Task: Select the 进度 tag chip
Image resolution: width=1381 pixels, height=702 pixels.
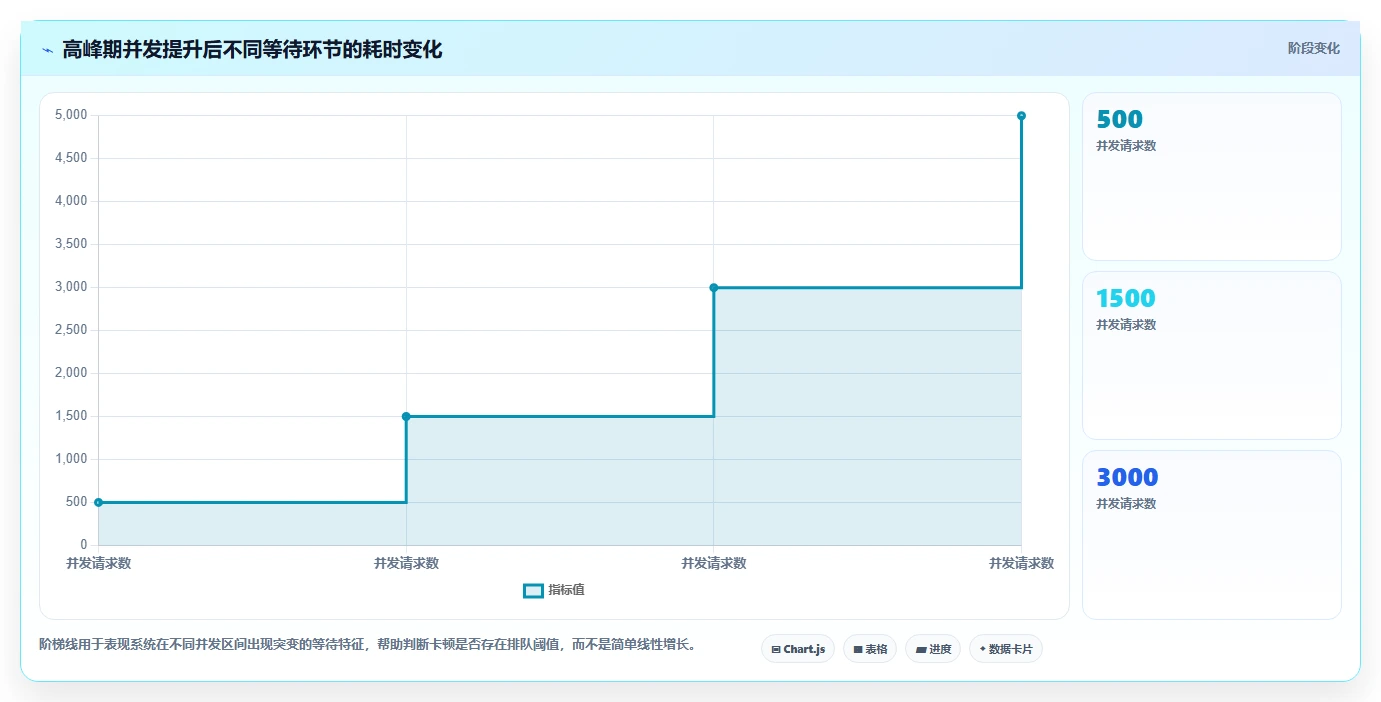Action: coord(933,649)
